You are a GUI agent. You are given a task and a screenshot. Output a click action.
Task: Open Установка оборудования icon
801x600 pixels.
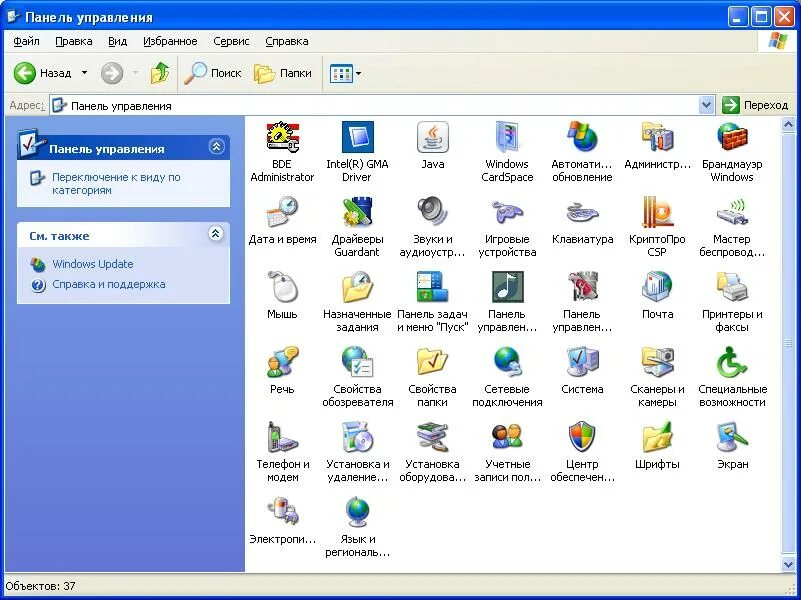(432, 437)
